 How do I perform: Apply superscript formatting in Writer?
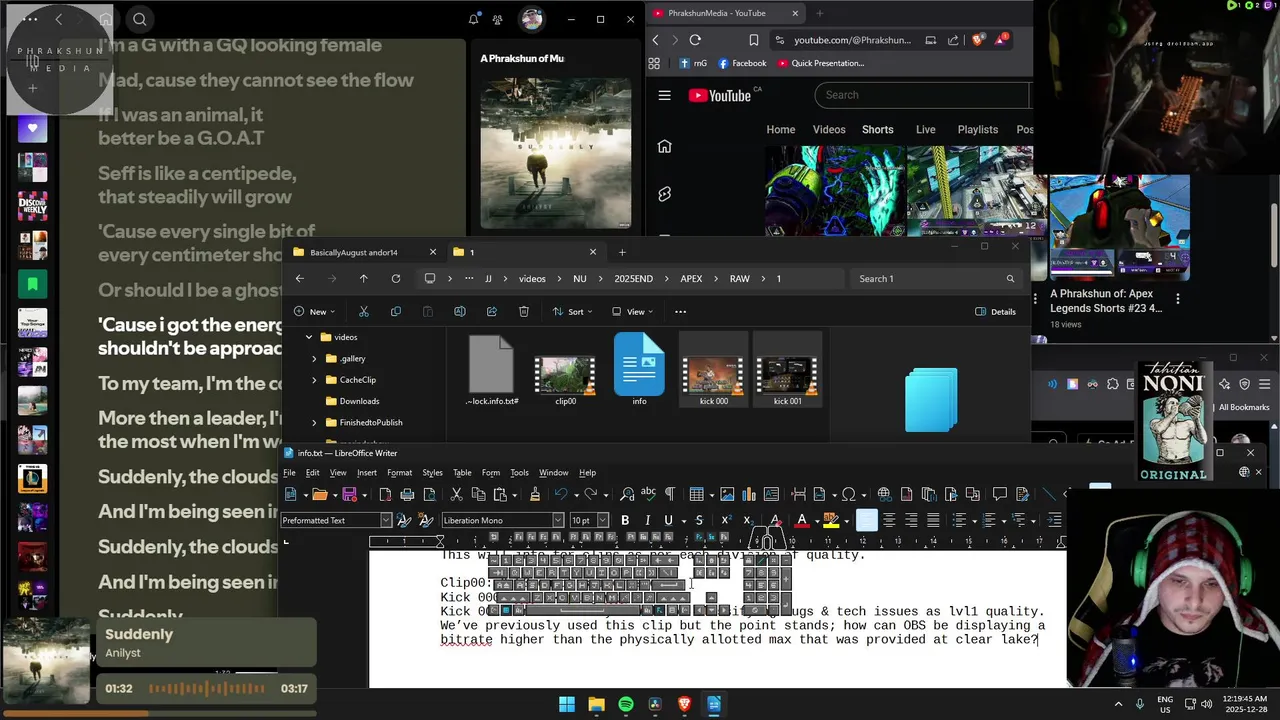pos(726,520)
